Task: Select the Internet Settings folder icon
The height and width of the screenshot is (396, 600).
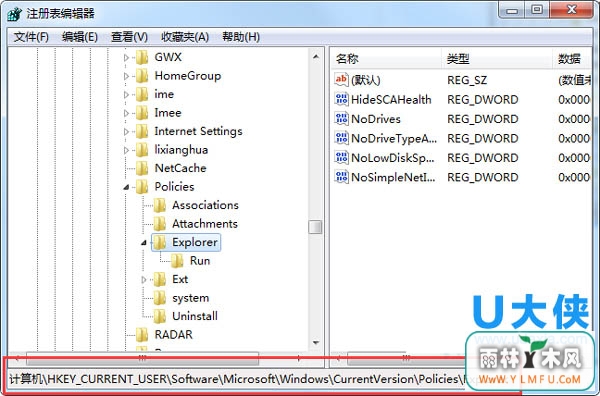Action: point(142,131)
